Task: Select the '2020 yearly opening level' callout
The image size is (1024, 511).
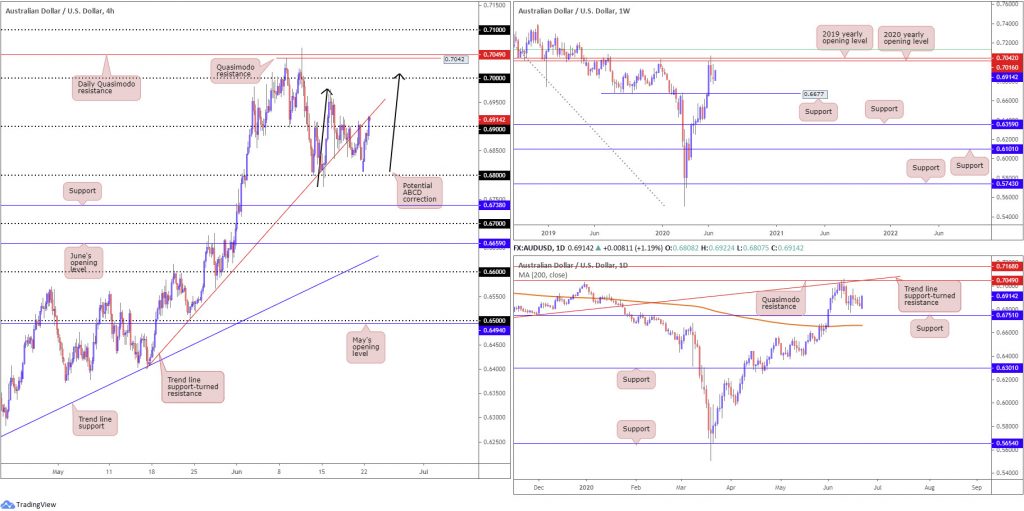Action: (x=906, y=36)
